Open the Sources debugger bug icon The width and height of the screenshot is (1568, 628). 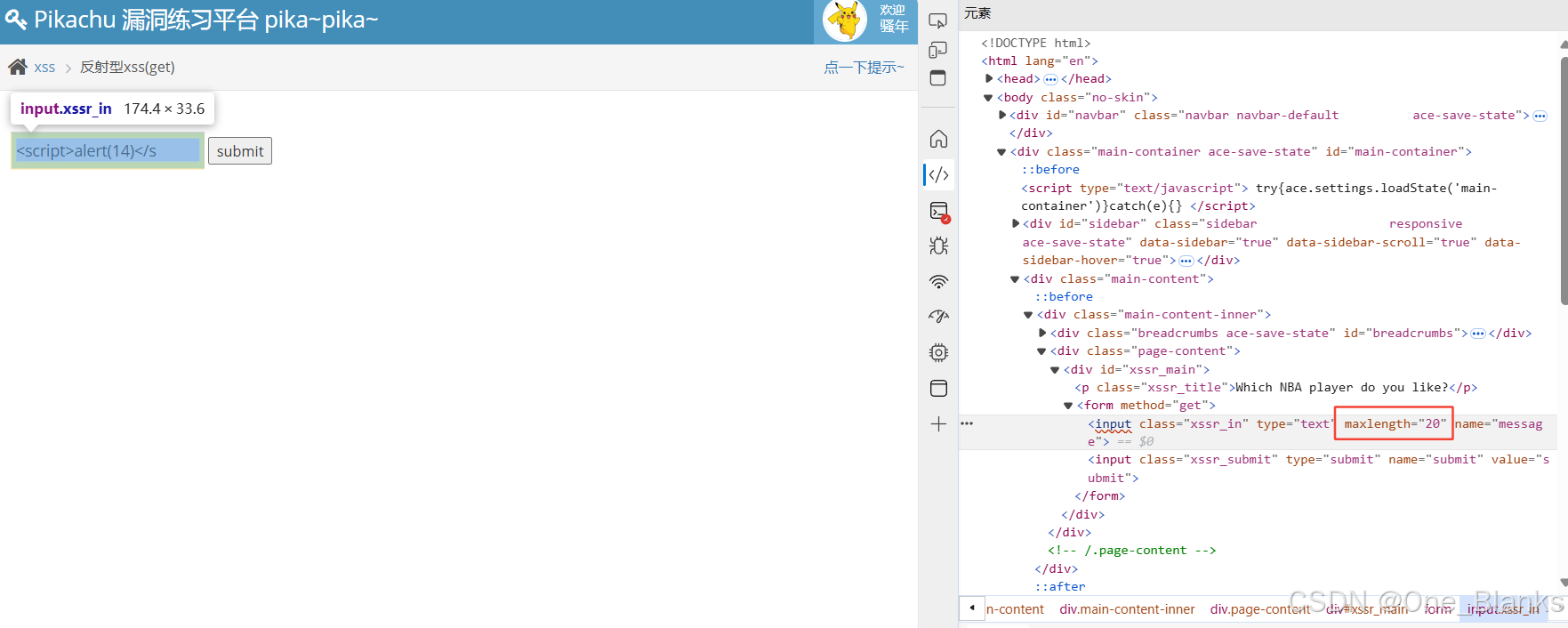tap(938, 246)
